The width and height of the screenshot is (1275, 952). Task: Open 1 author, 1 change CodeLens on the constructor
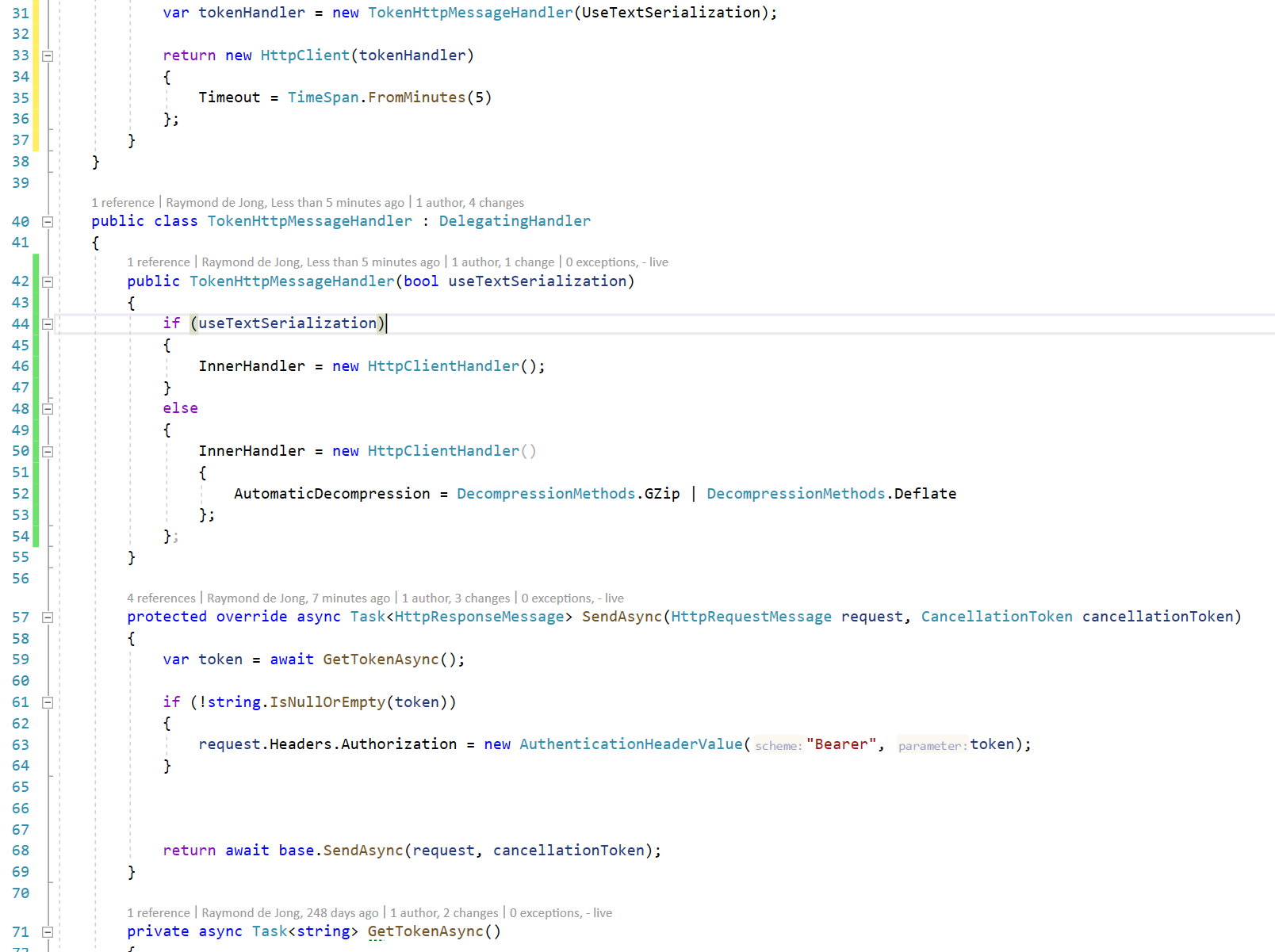point(503,262)
